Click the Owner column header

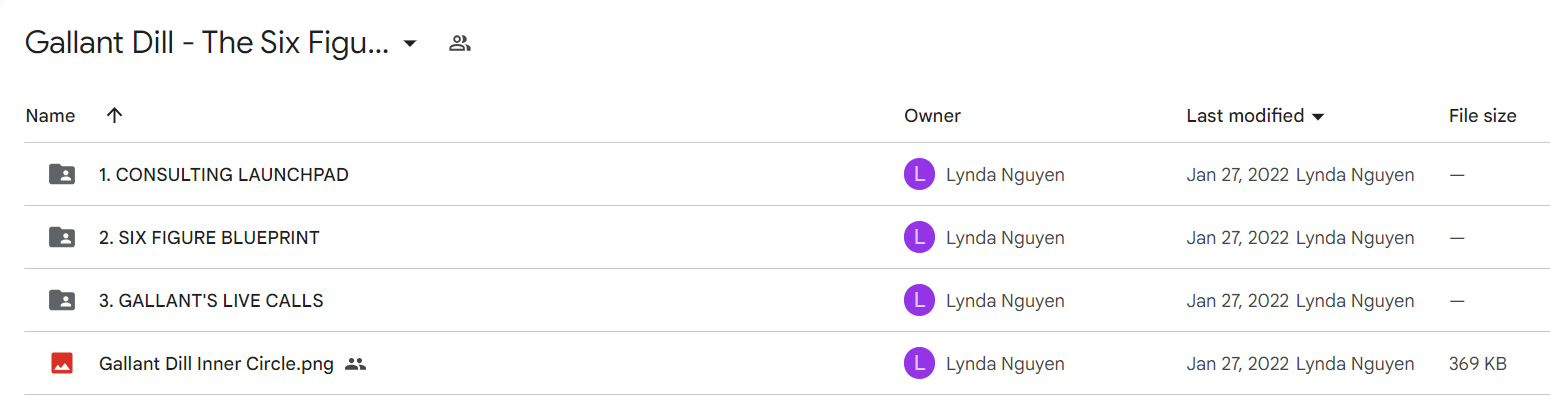(x=932, y=116)
